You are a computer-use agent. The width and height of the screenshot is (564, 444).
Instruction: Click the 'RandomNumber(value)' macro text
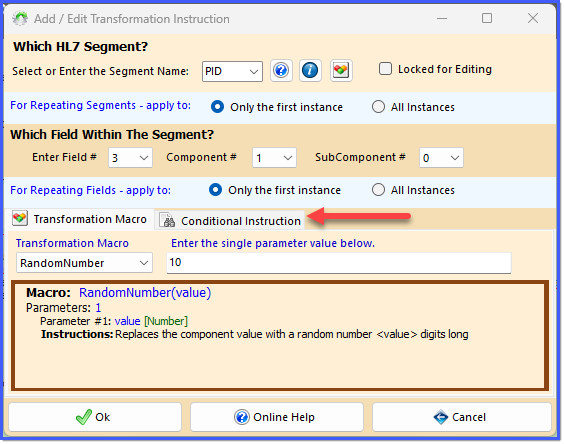click(x=145, y=292)
